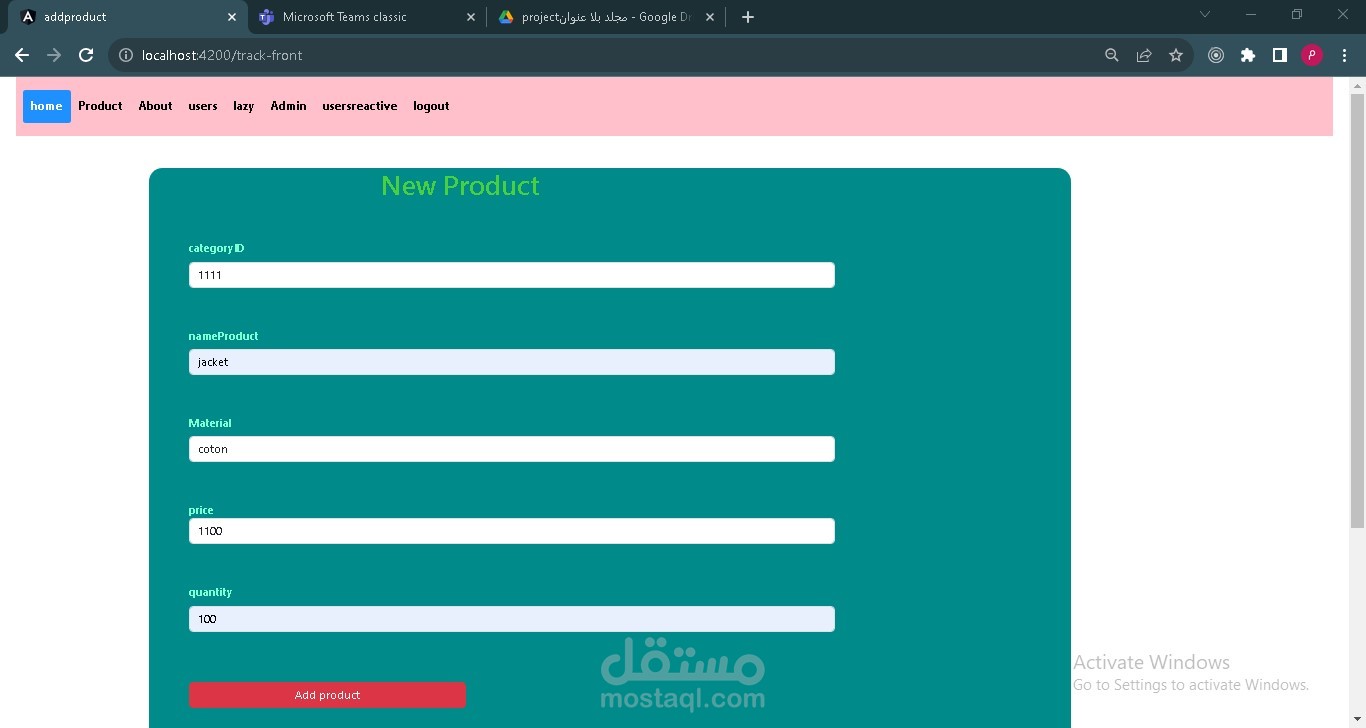Go back to the previous page
The height and width of the screenshot is (728, 1366).
click(x=22, y=55)
